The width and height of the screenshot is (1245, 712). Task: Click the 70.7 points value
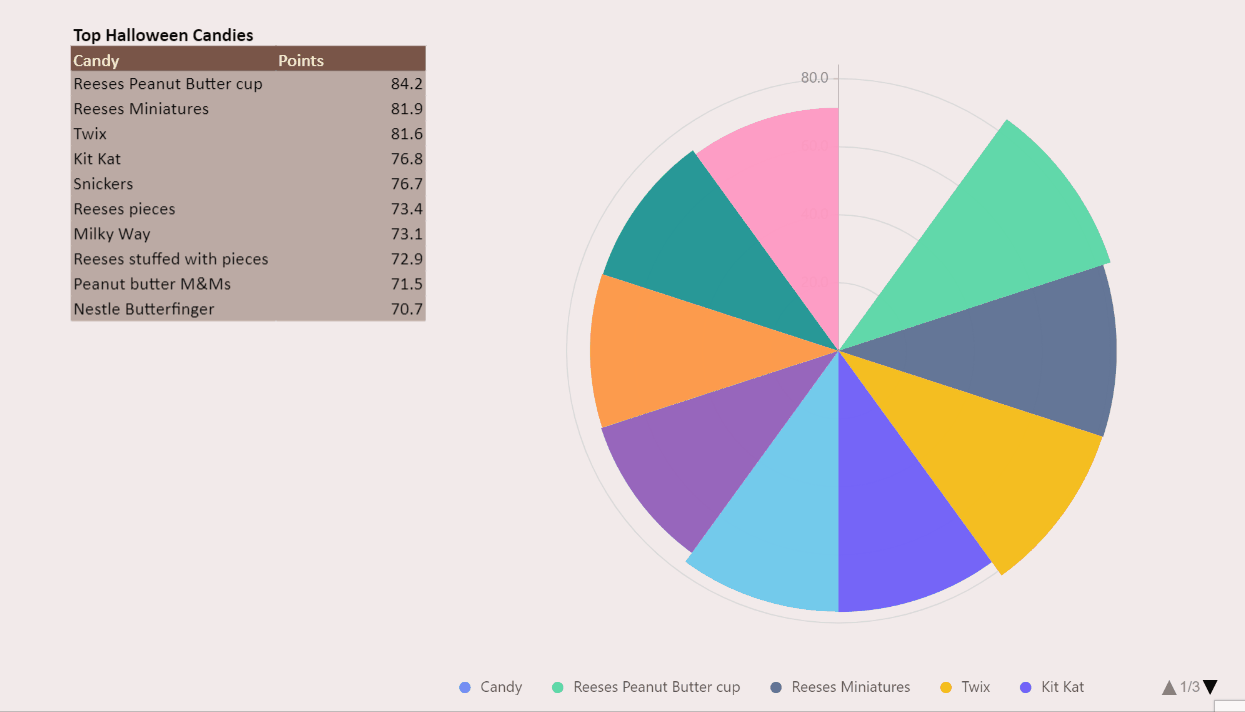click(x=407, y=309)
